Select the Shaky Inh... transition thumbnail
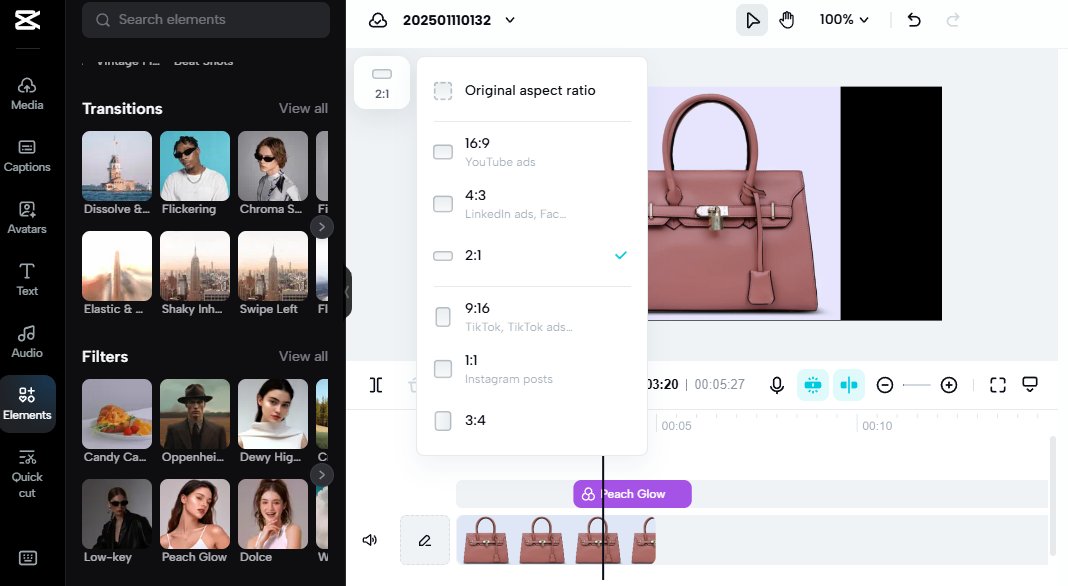 click(x=195, y=266)
